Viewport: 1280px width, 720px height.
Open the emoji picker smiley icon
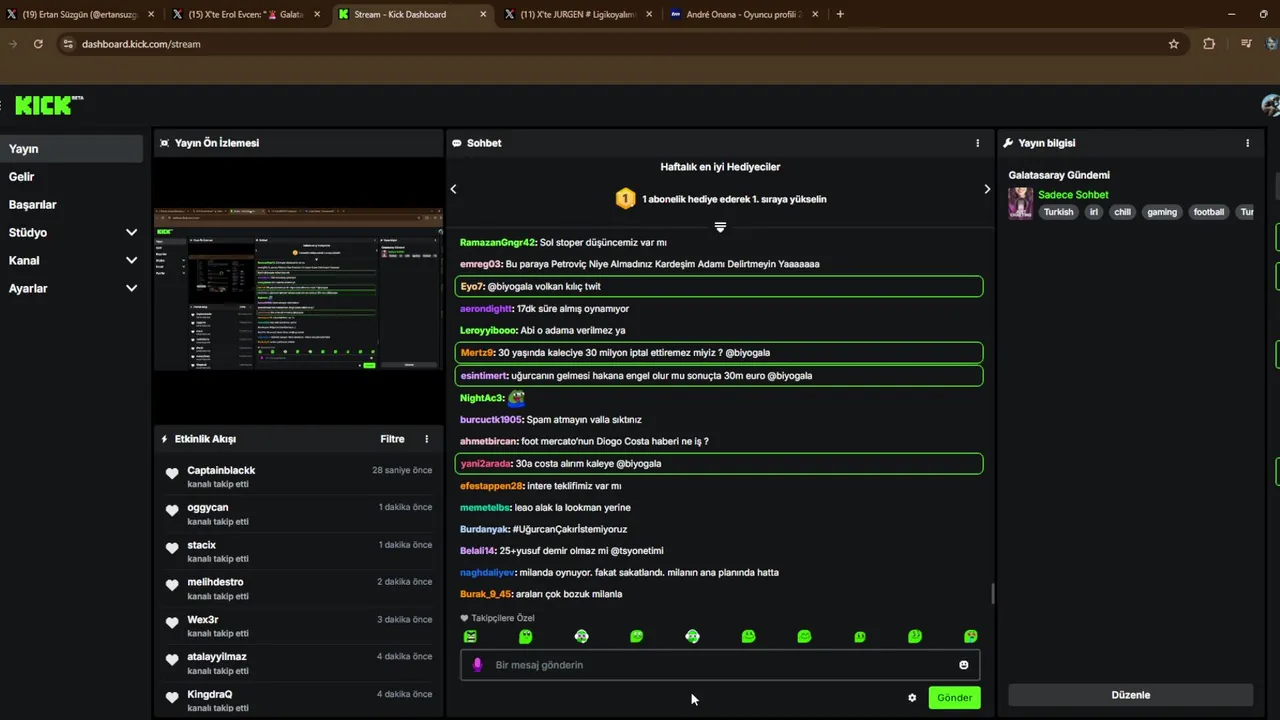click(x=964, y=665)
